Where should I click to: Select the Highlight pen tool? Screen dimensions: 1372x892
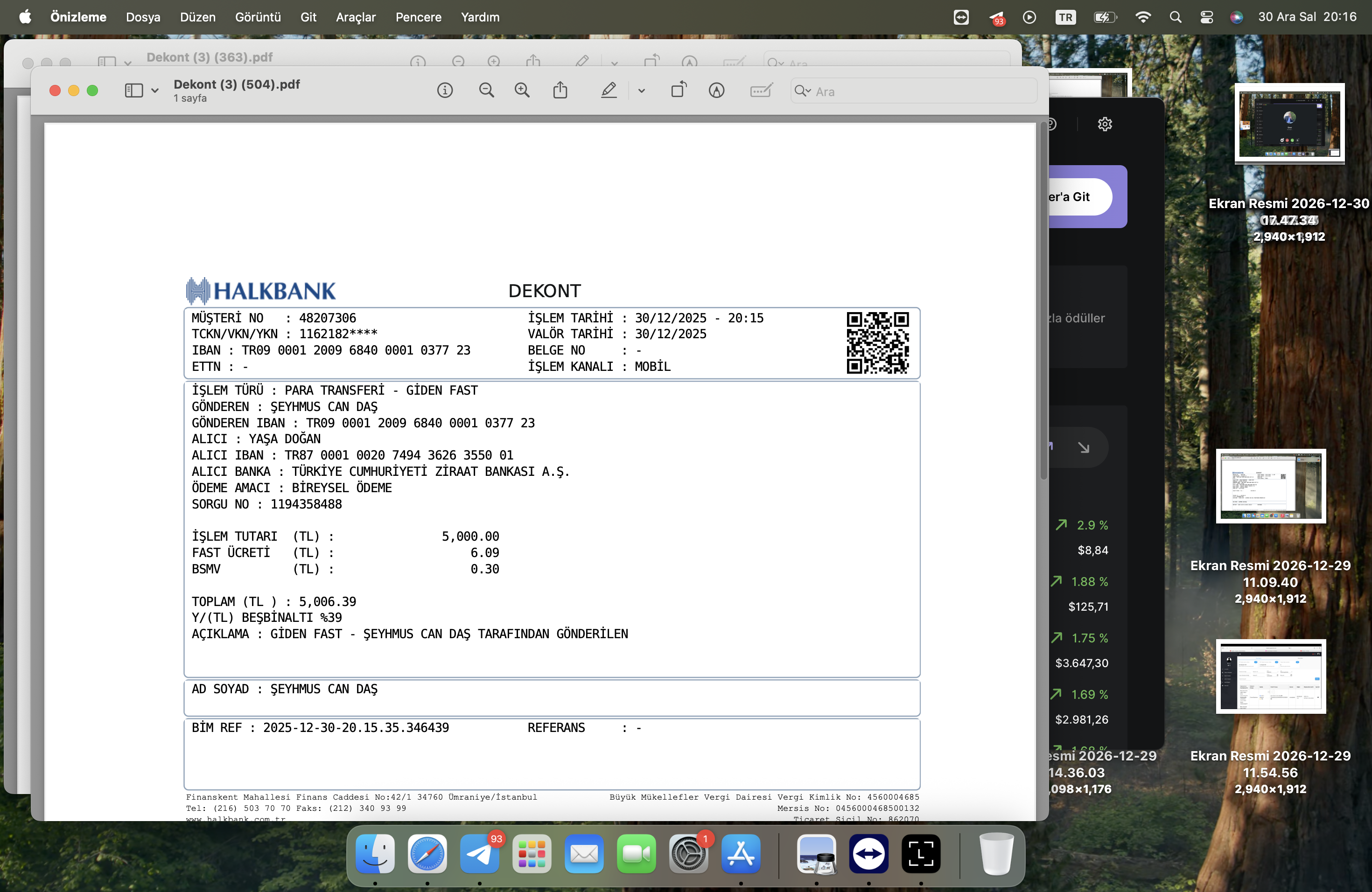[x=609, y=91]
